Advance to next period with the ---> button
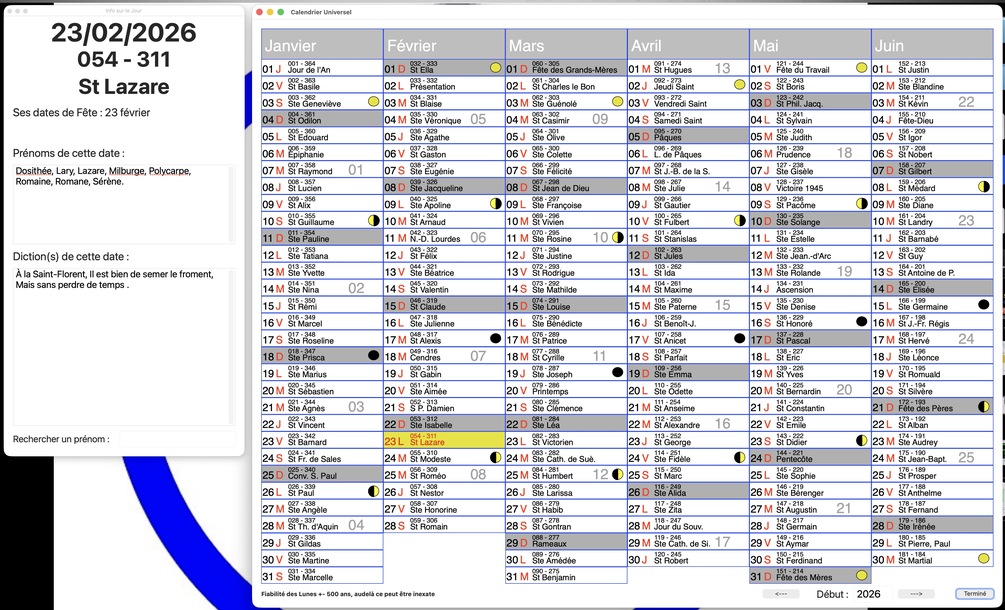 tap(916, 594)
